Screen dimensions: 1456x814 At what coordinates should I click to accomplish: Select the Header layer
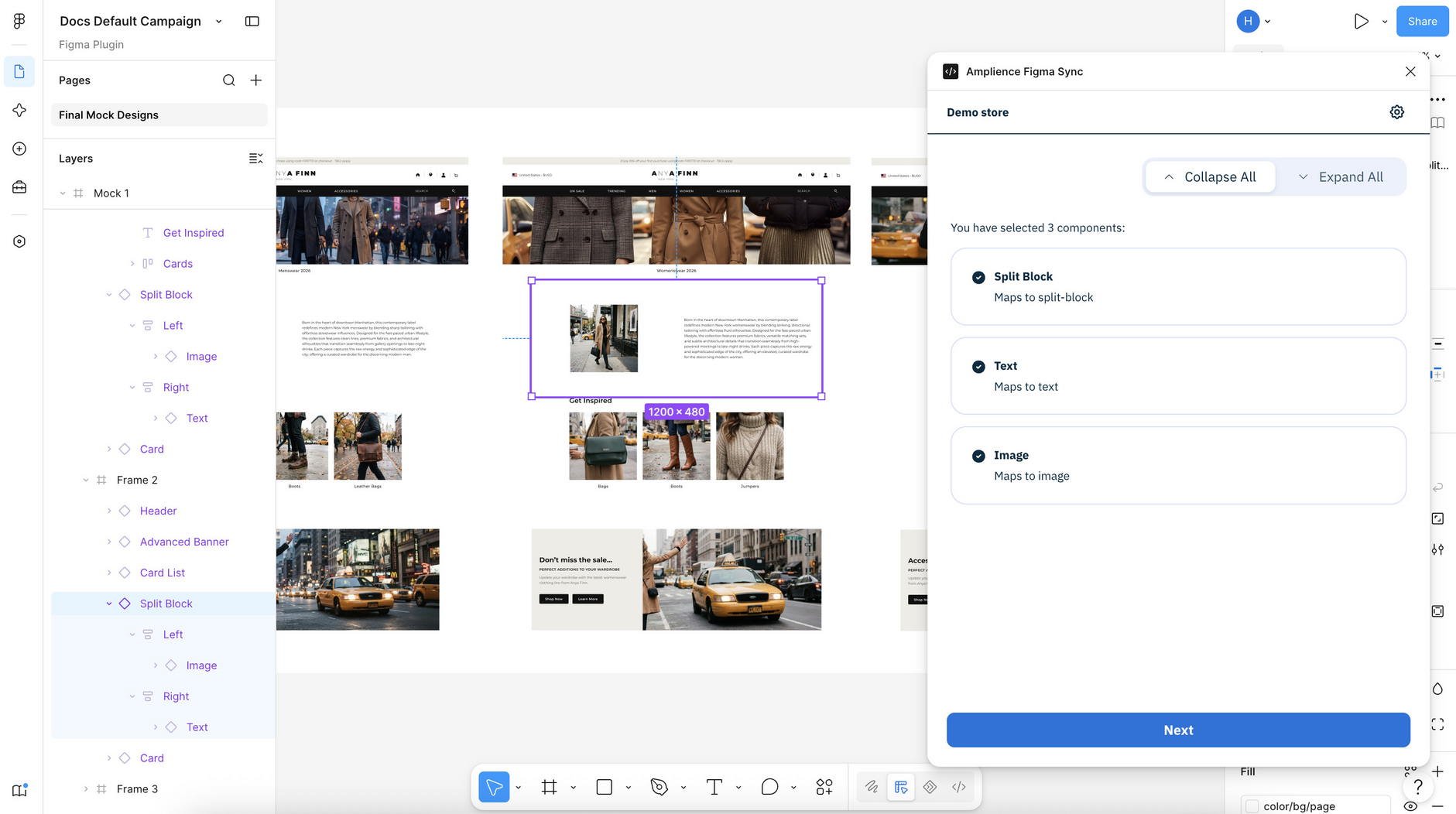(159, 511)
